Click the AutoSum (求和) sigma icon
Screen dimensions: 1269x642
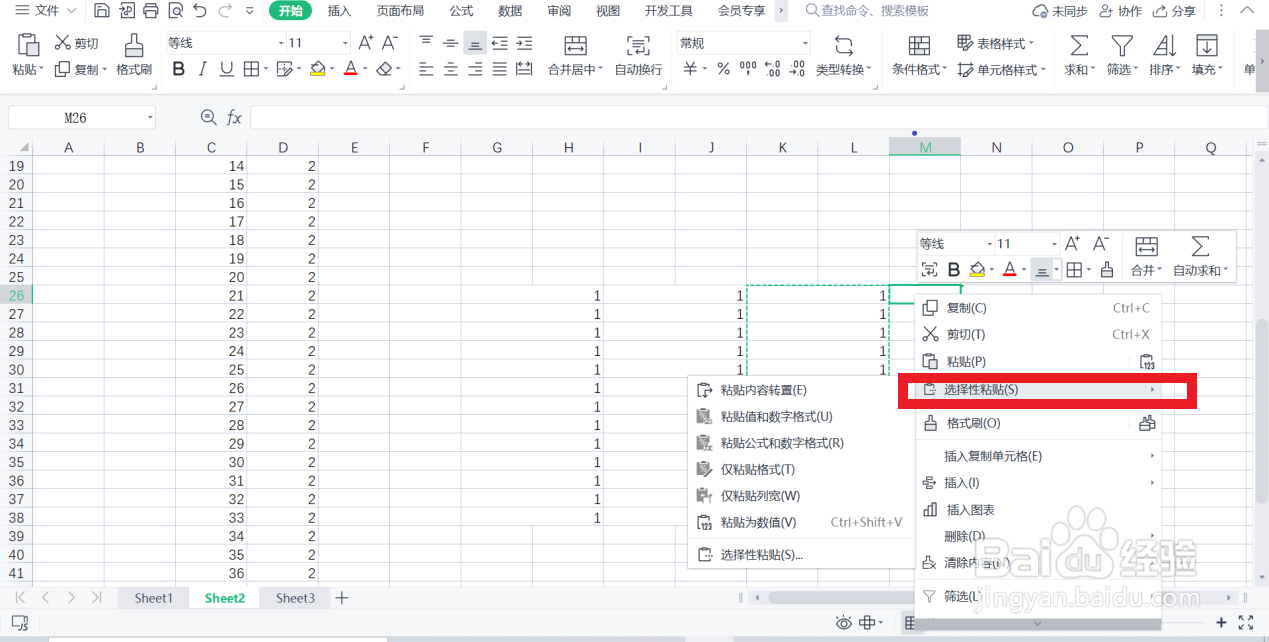coord(1079,46)
